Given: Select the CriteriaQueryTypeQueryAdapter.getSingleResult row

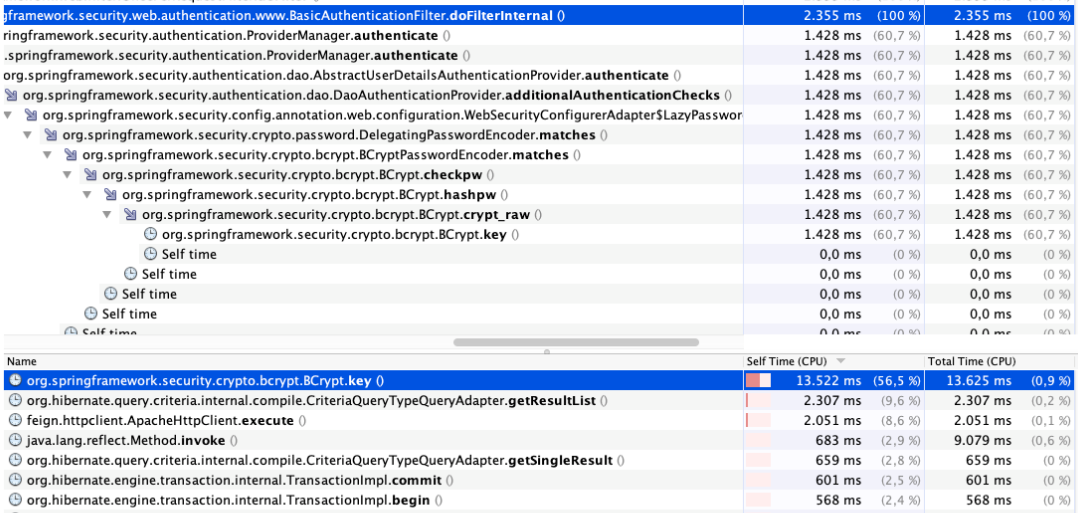Looking at the screenshot, I should tap(539, 460).
